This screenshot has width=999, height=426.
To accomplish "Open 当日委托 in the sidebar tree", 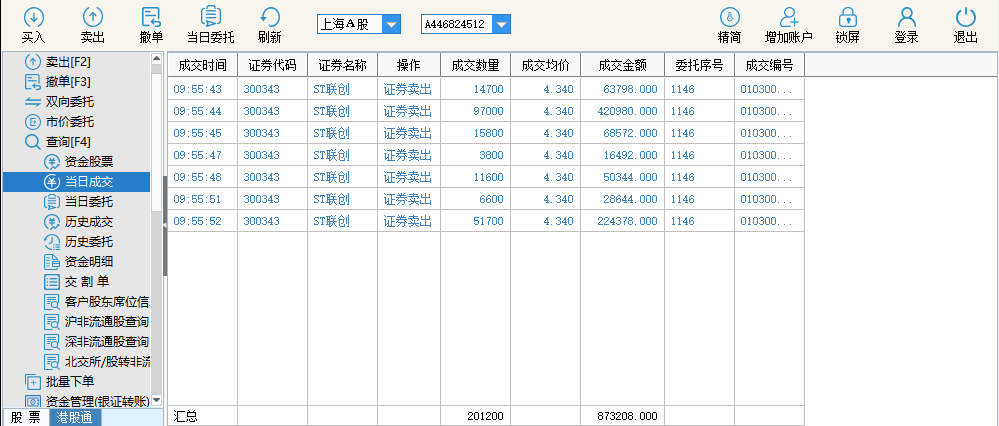I will [76, 202].
